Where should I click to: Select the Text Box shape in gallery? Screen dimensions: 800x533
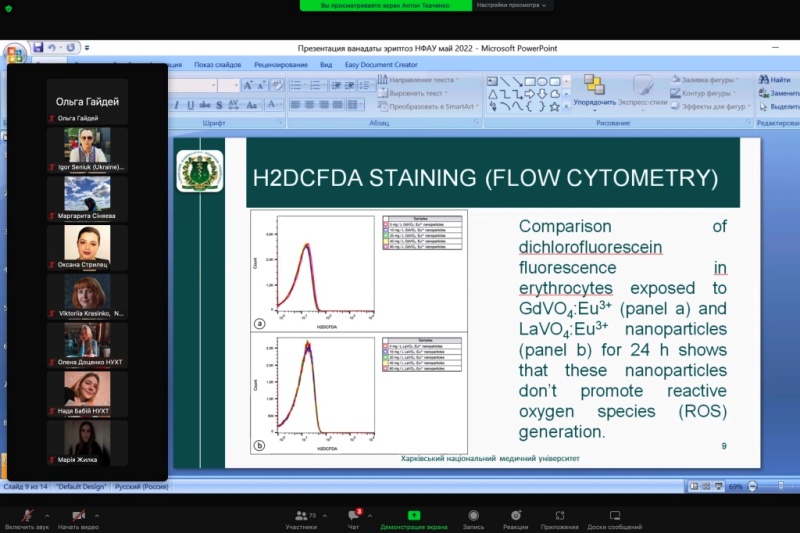coord(492,81)
